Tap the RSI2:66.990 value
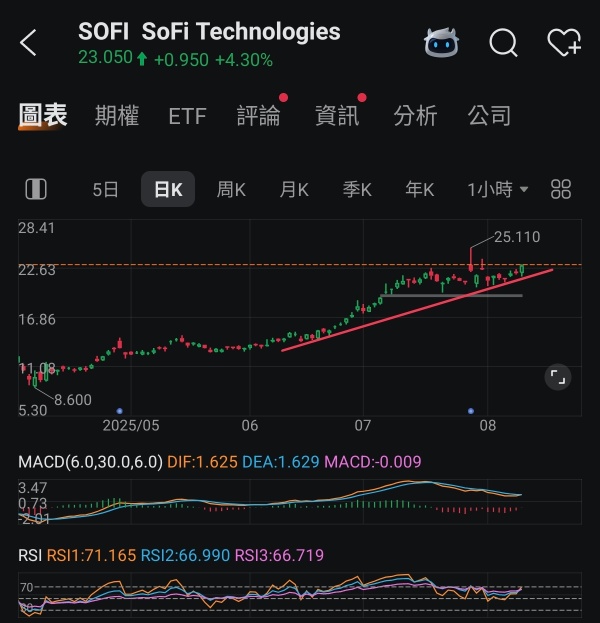600x623 pixels. tap(185, 555)
